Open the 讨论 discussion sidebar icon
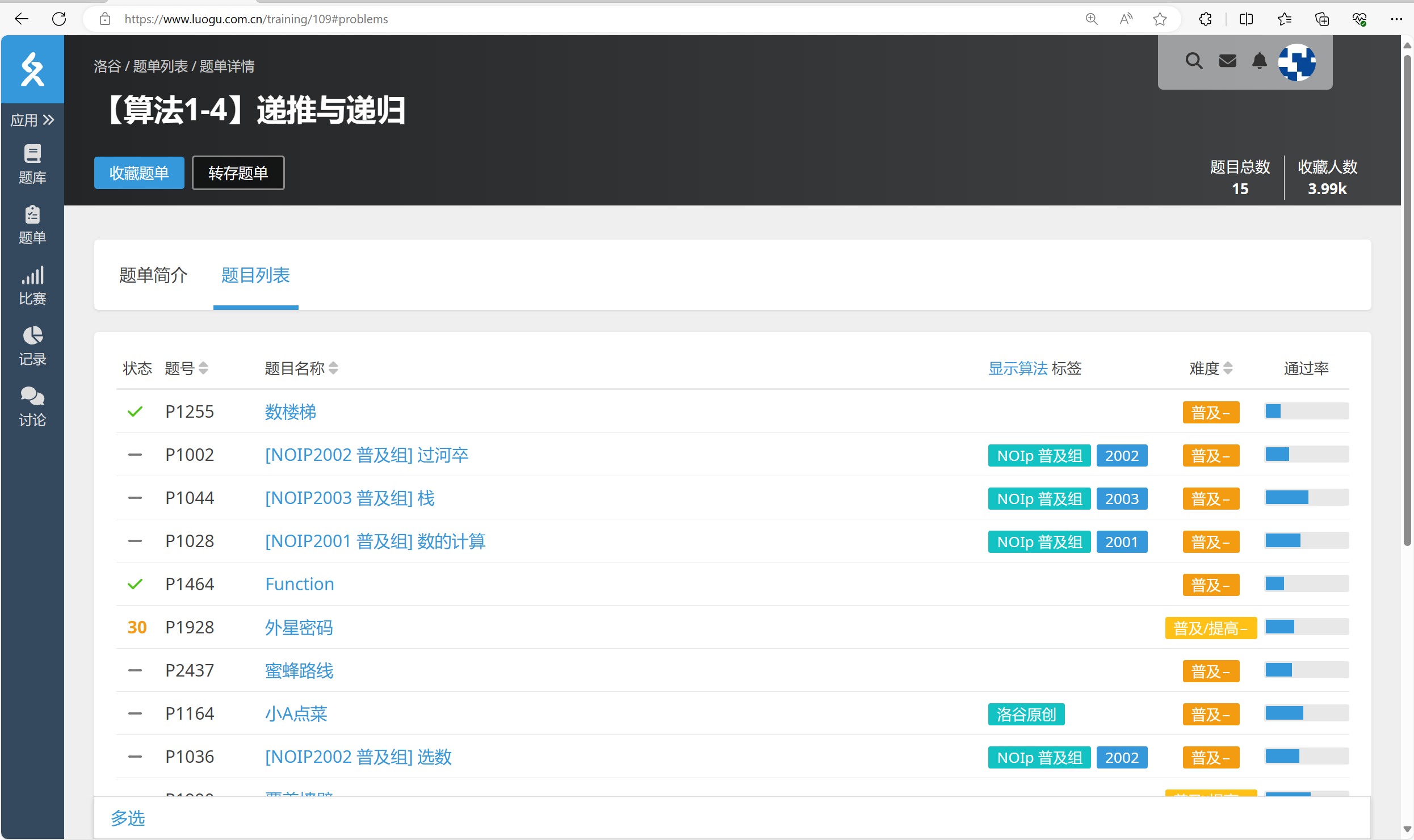 [x=32, y=406]
